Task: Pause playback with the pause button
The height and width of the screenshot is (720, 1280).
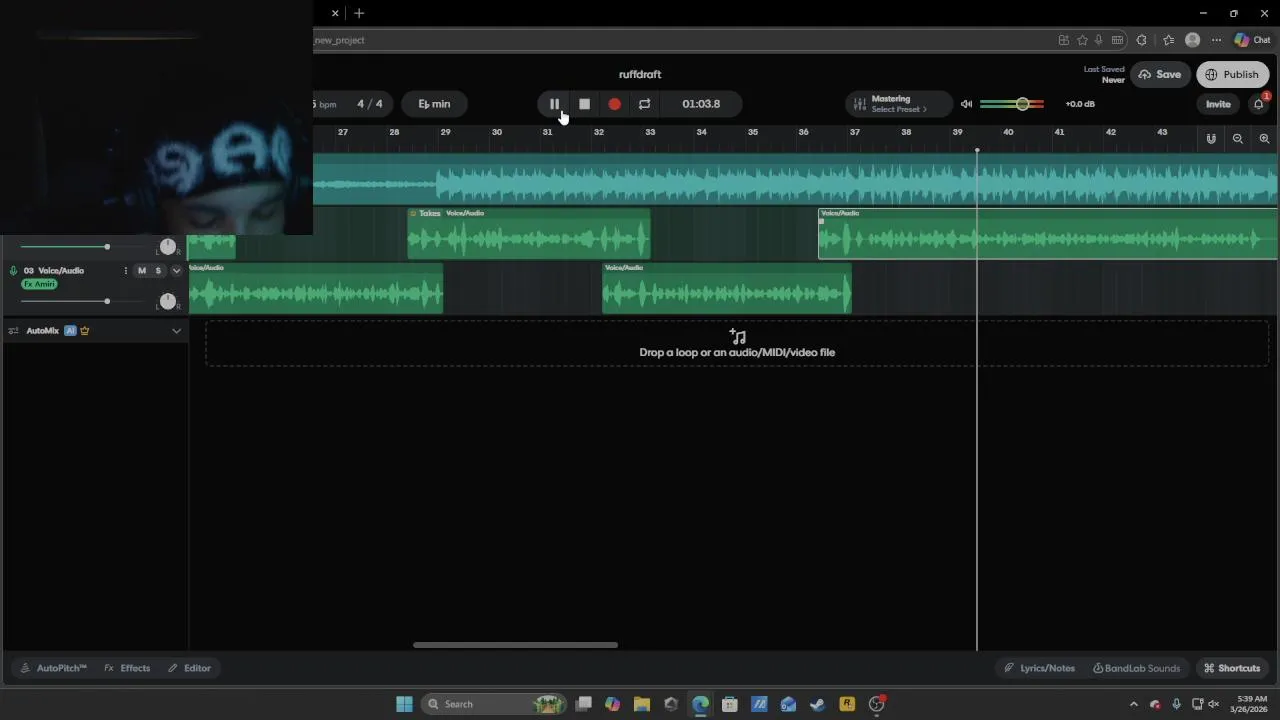Action: pyautogui.click(x=554, y=104)
